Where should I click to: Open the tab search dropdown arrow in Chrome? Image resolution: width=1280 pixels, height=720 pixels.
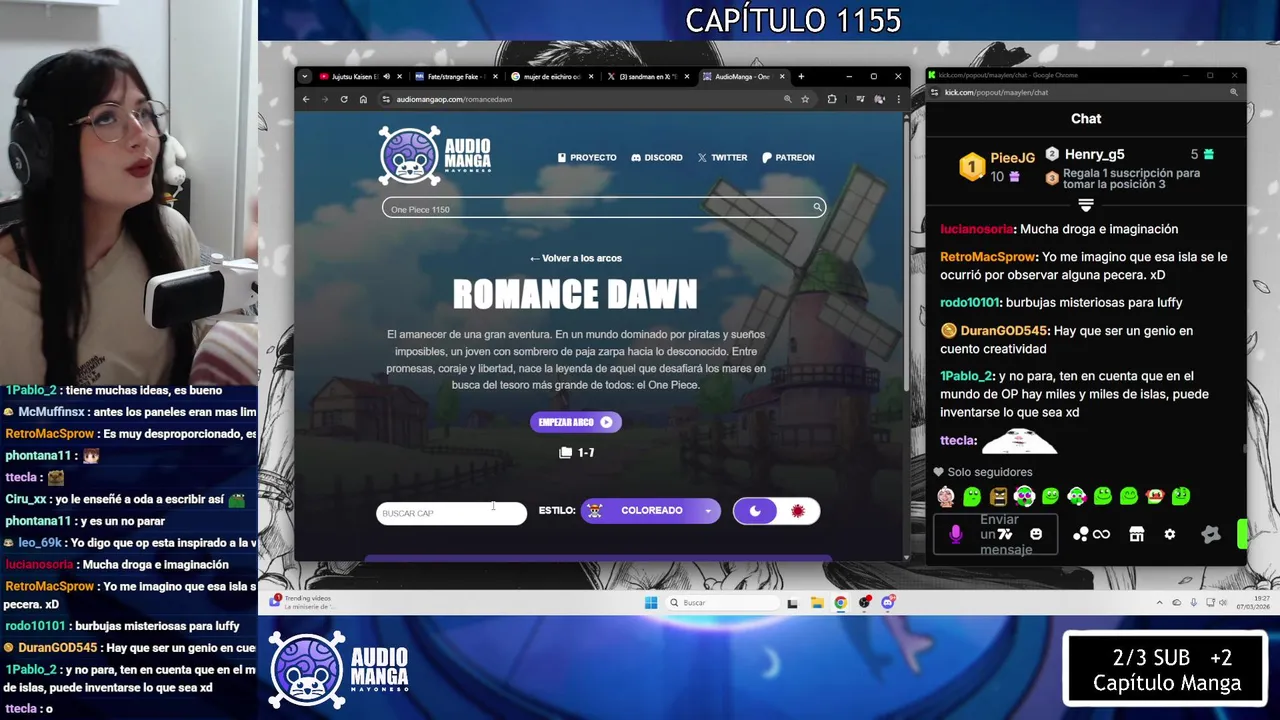304,76
